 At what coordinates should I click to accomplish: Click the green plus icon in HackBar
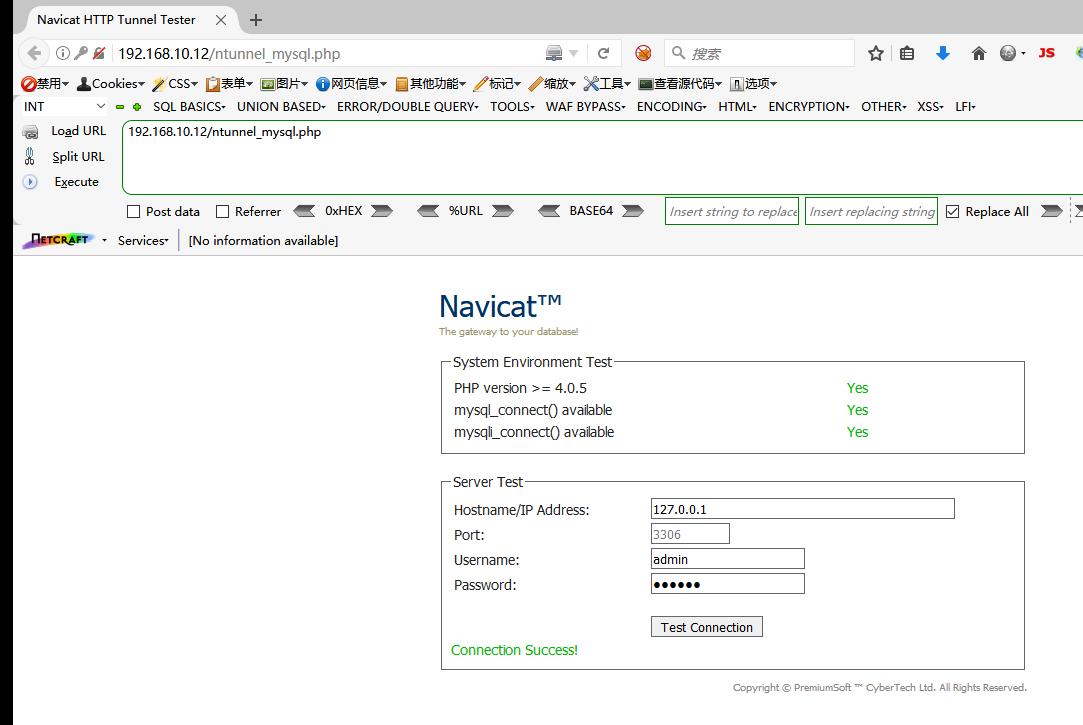point(137,107)
